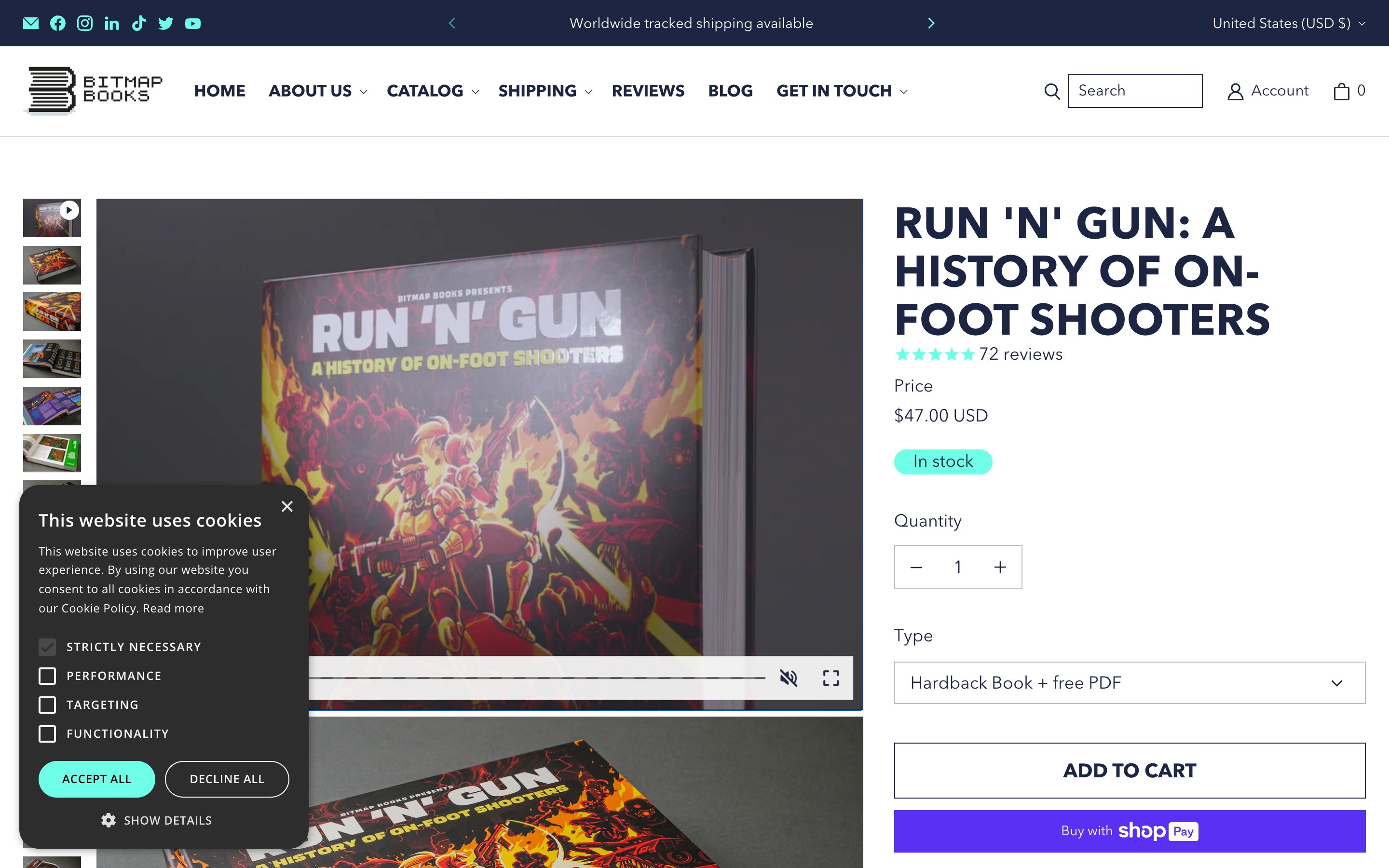Increase quantity with the plus stepper

pyautogui.click(x=999, y=567)
